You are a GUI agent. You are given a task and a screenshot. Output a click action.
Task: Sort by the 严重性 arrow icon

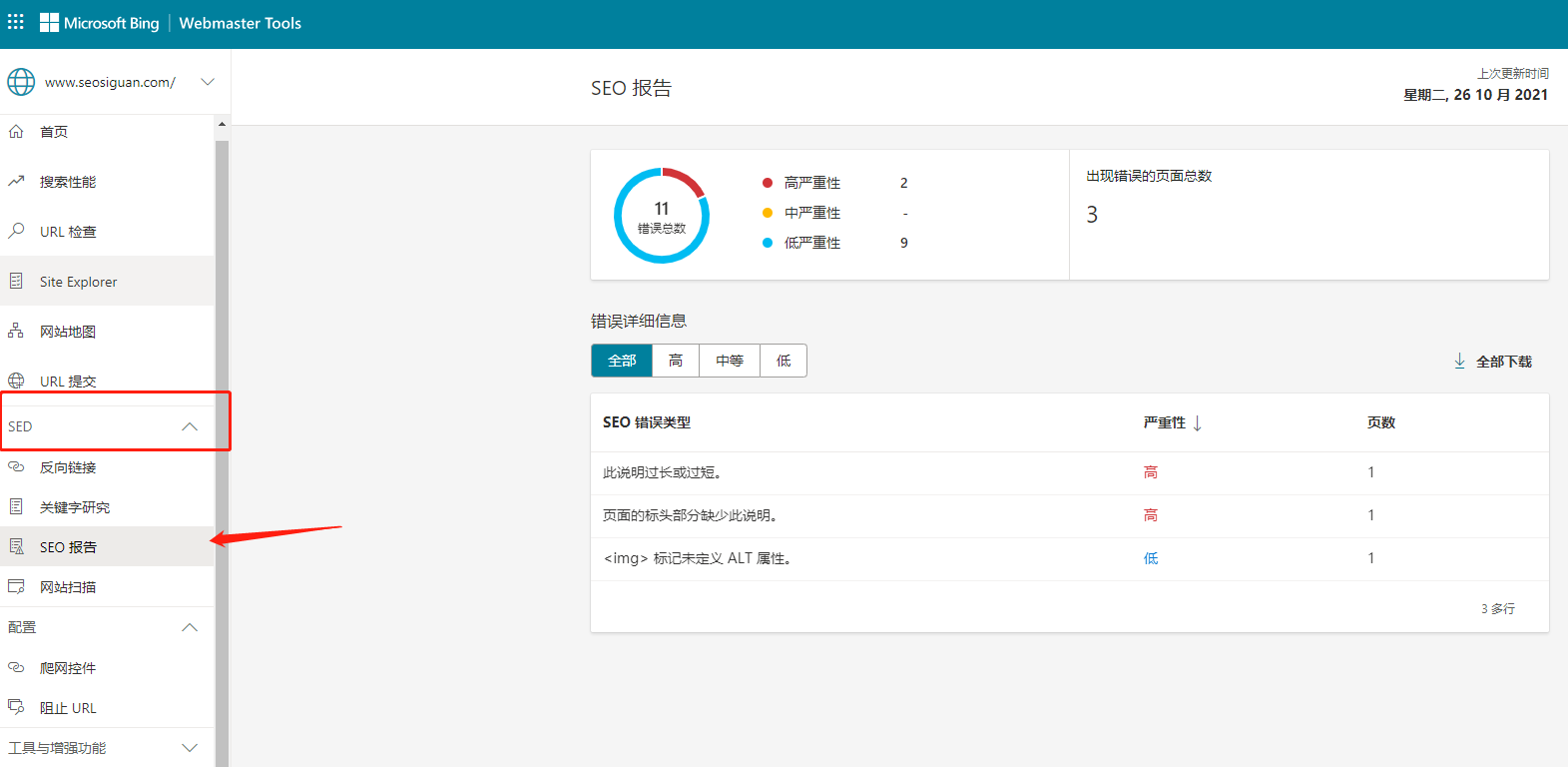[1197, 423]
